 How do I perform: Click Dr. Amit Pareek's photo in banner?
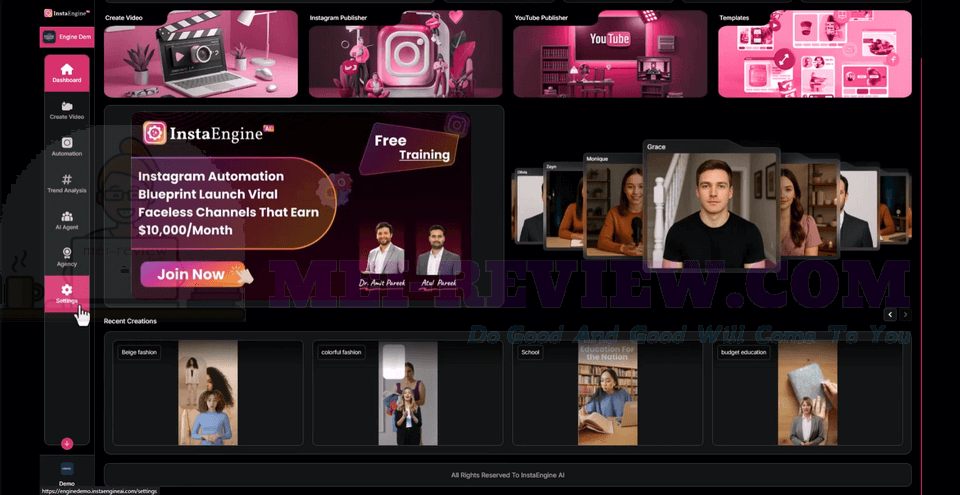[381, 248]
